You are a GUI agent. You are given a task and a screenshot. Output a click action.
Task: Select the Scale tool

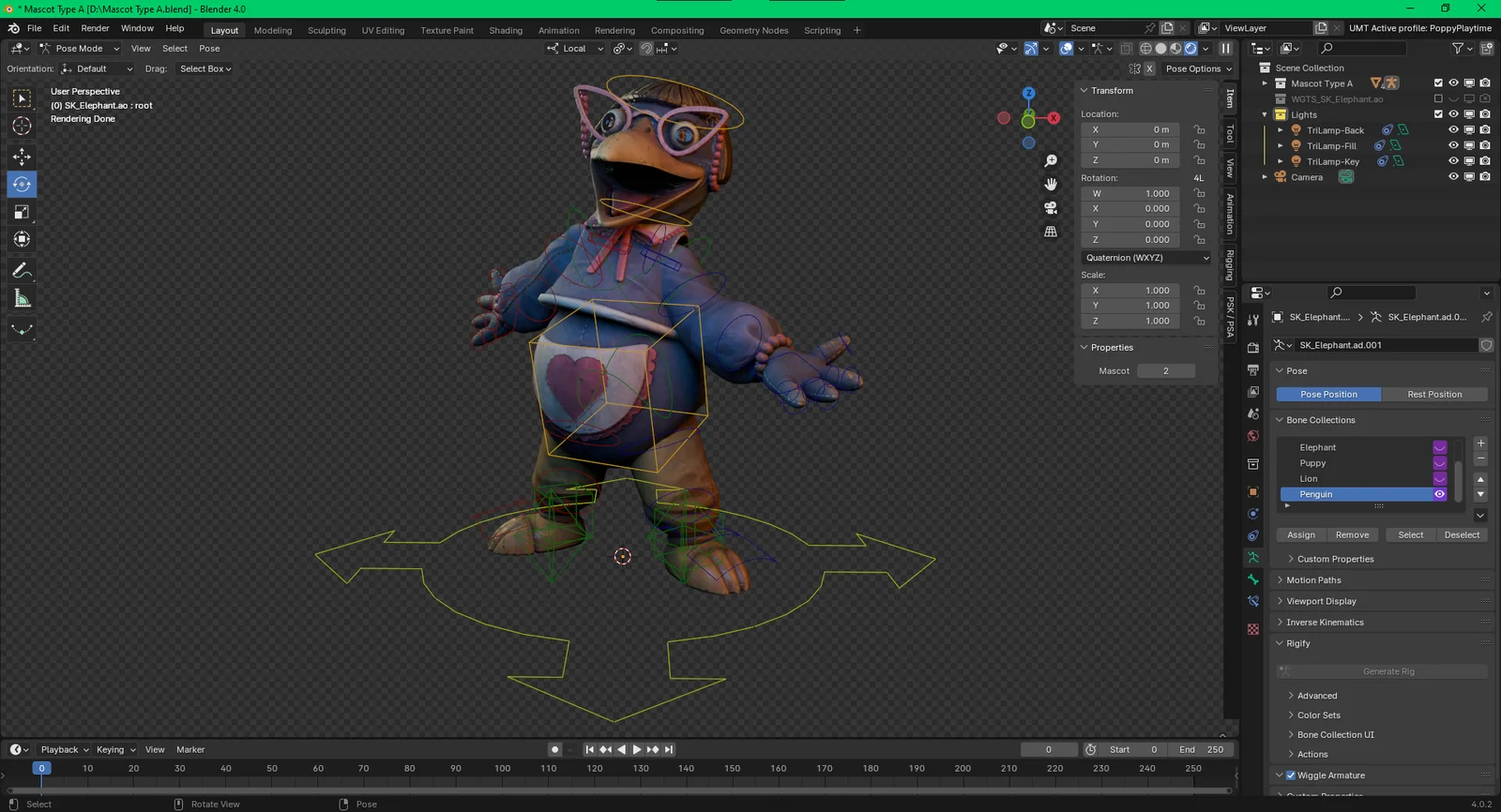[x=22, y=212]
